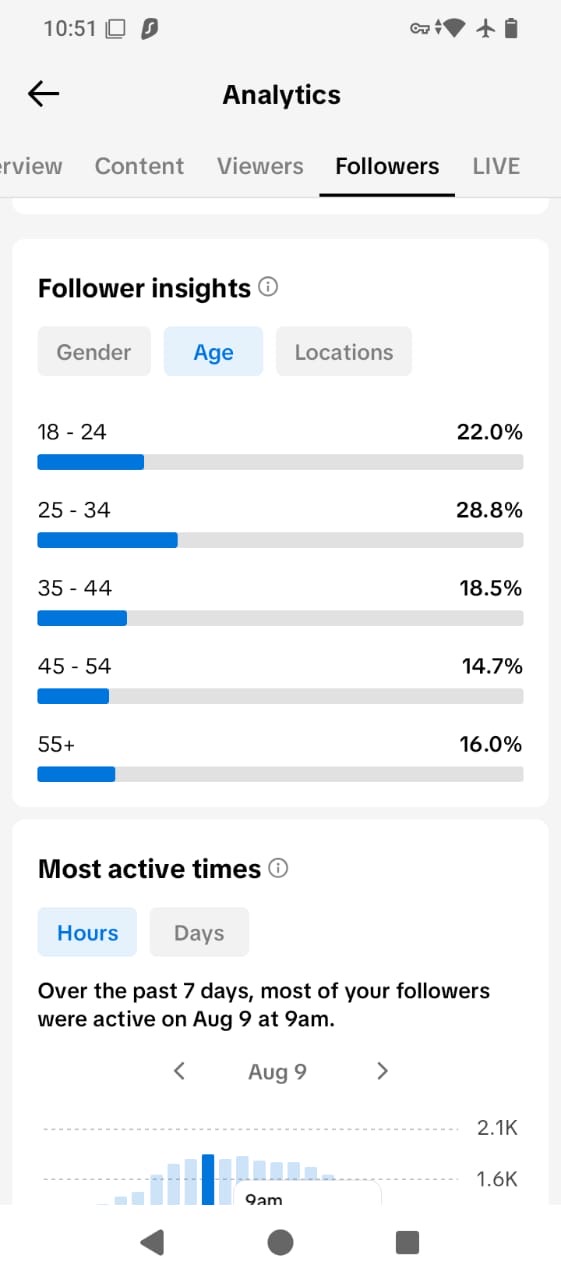Switch to the Content tab

(139, 166)
